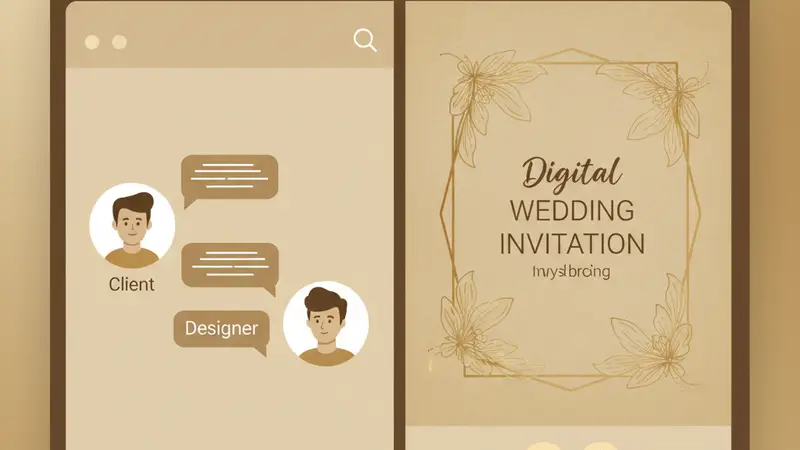Click the Client name label
800x450 pixels.
pos(131,284)
